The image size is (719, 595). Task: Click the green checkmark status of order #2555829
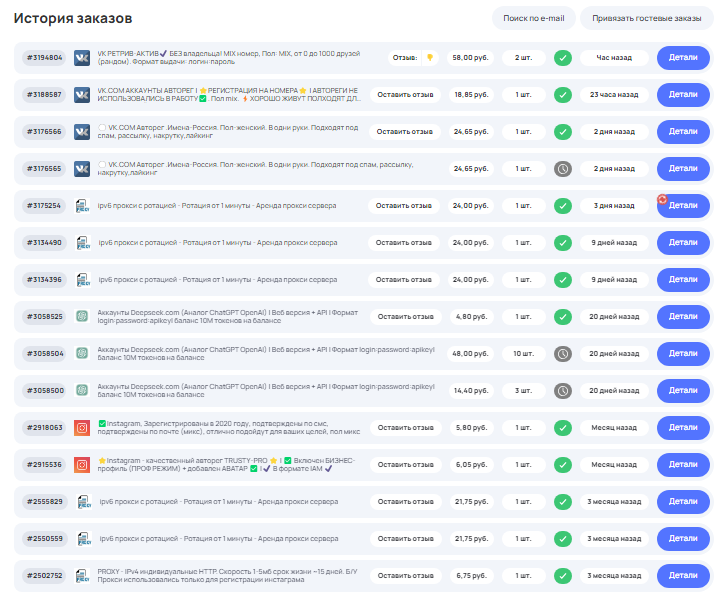(x=563, y=502)
